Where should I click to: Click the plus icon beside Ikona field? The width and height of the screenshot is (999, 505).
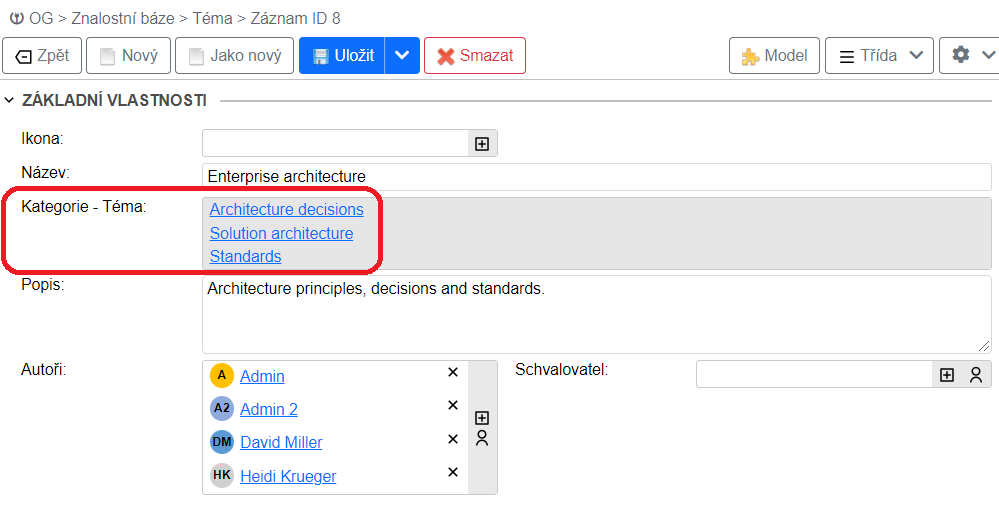click(482, 144)
